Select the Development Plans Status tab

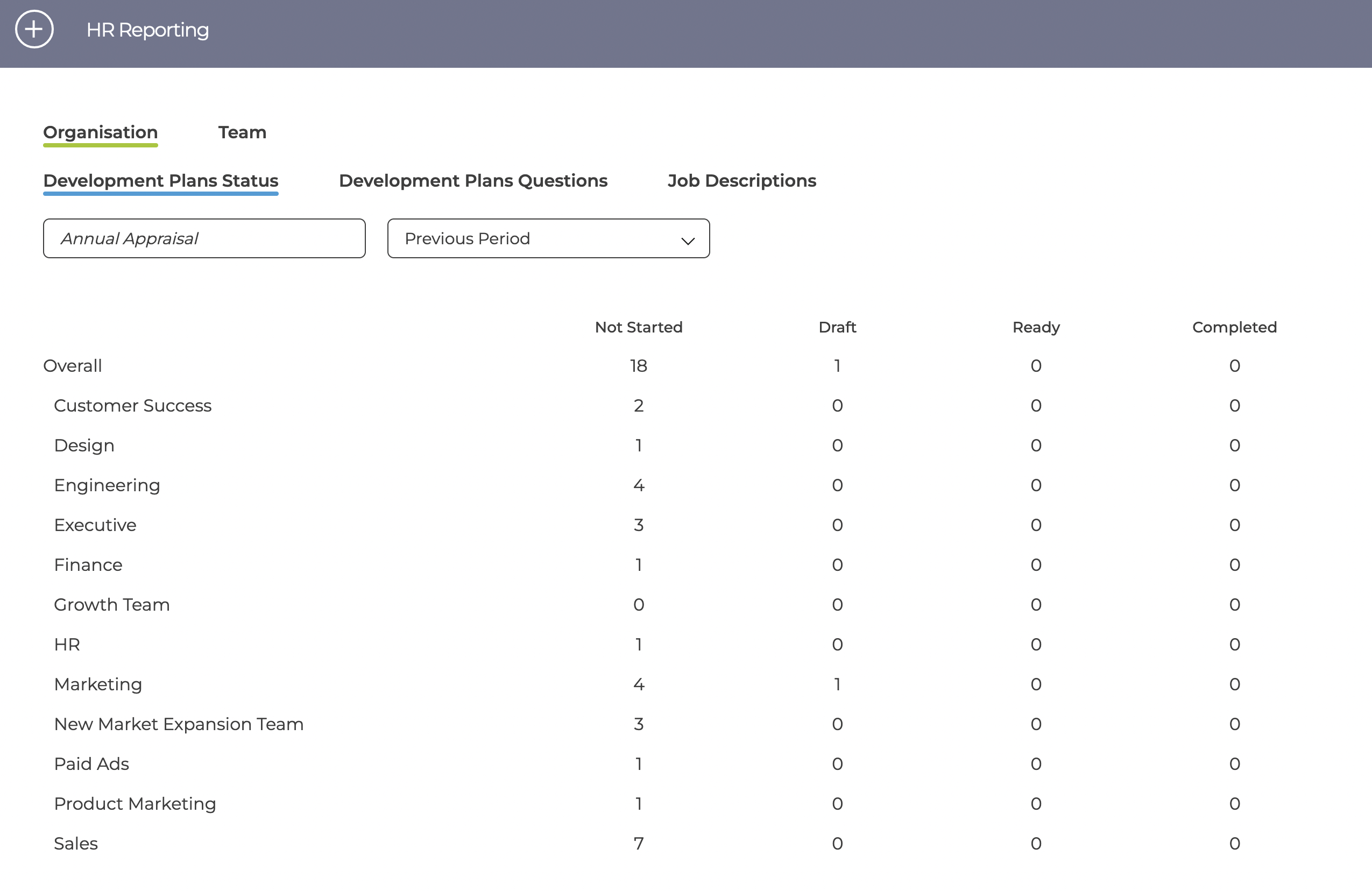161,181
